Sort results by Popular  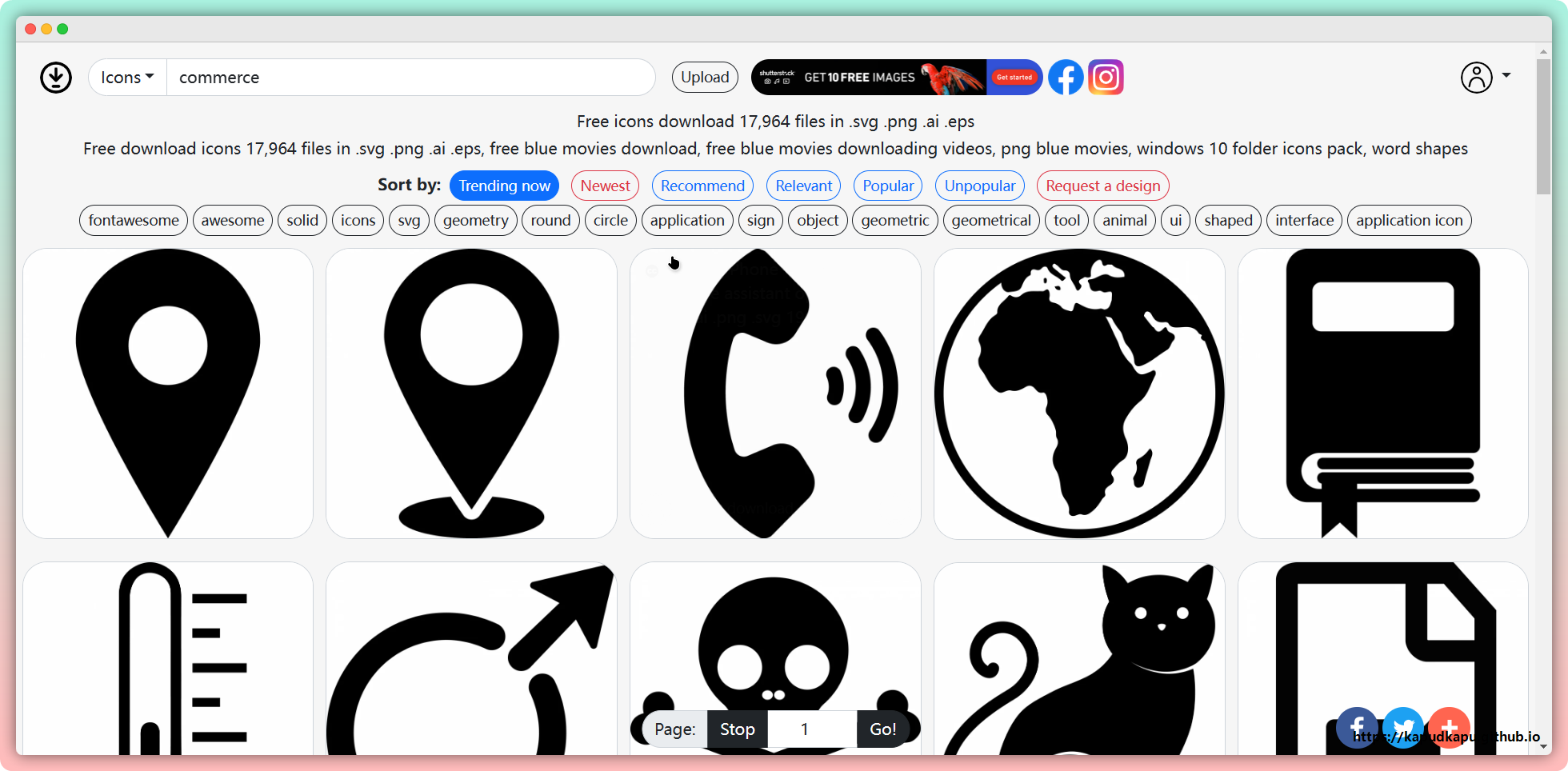tap(887, 186)
